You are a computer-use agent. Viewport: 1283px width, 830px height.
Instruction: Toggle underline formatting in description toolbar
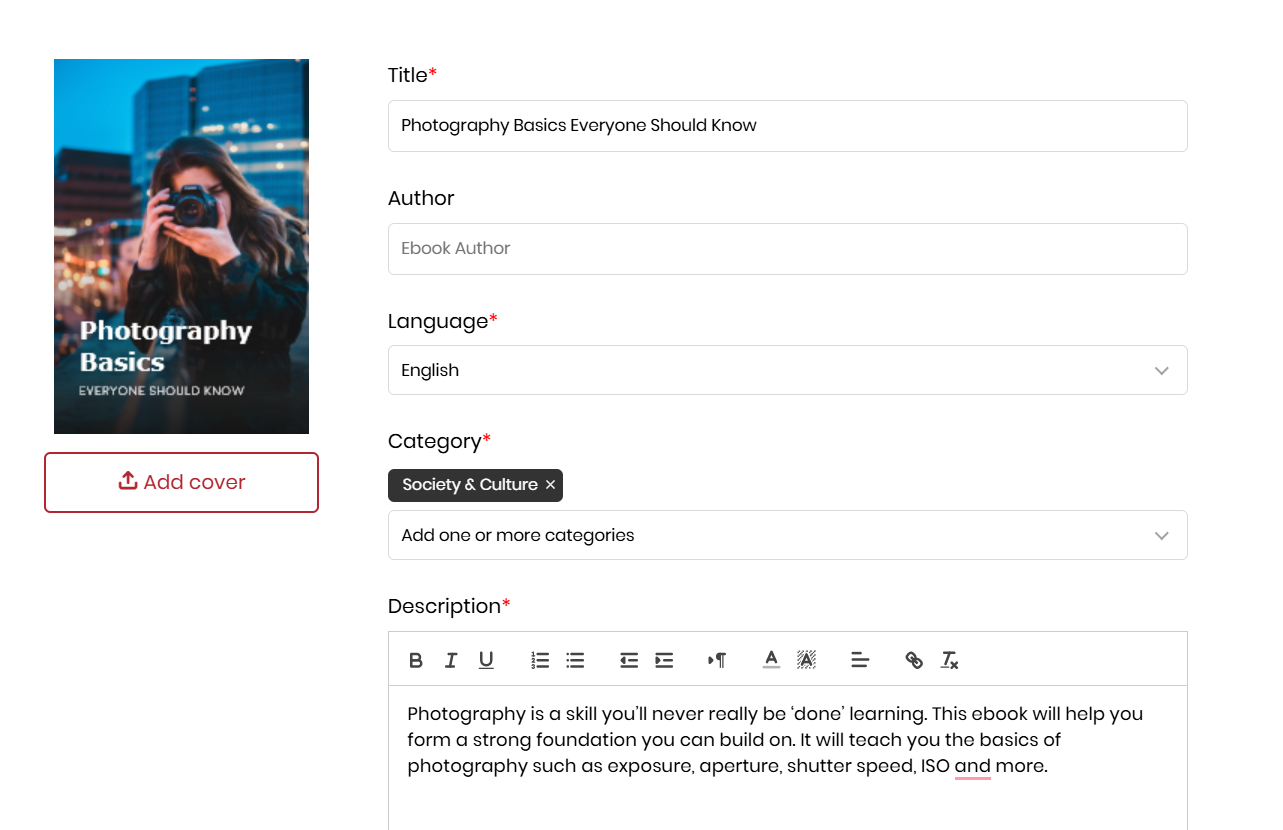486,660
